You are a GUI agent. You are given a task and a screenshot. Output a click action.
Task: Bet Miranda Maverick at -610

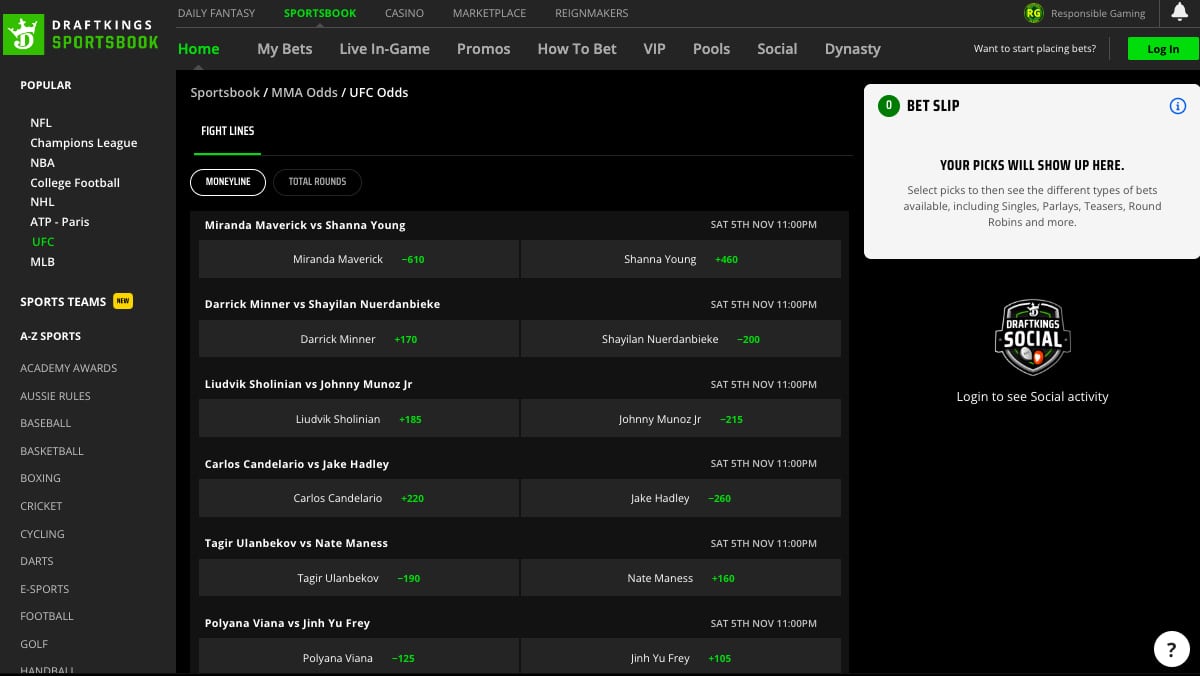[359, 259]
